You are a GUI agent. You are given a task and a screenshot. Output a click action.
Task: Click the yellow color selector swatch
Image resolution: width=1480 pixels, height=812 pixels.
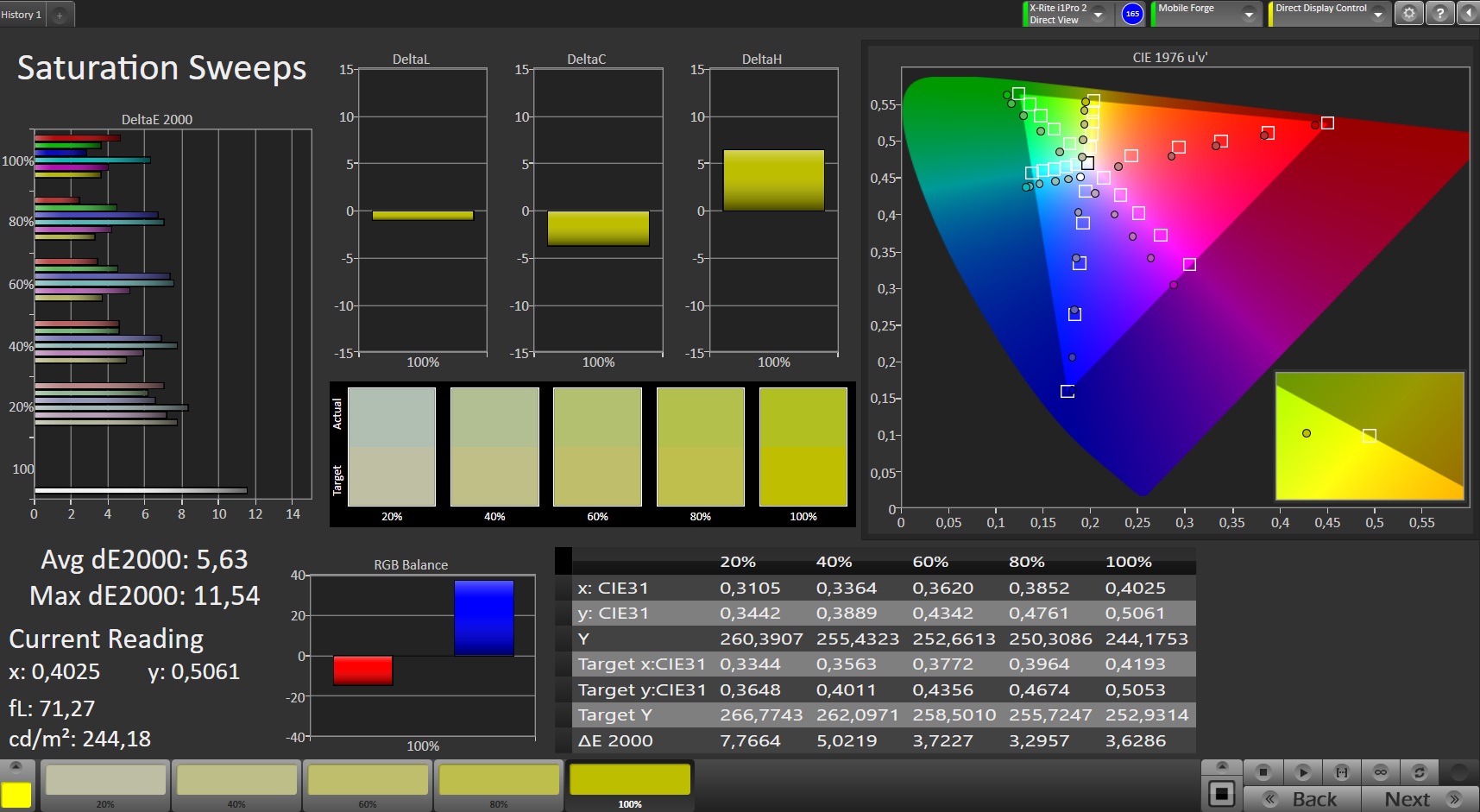click(x=16, y=795)
